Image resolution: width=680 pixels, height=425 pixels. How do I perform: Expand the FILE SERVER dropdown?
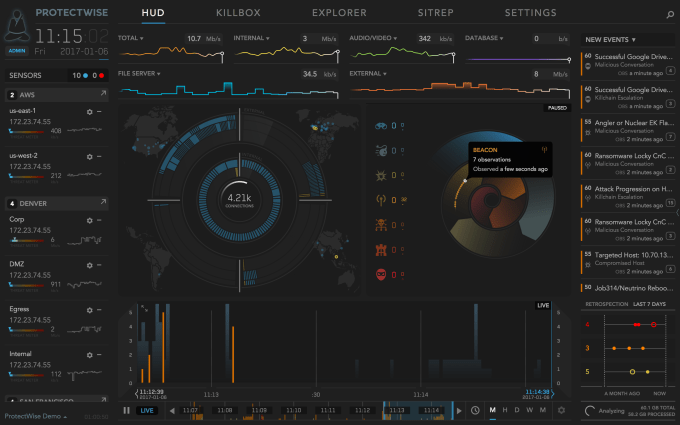[x=139, y=74]
